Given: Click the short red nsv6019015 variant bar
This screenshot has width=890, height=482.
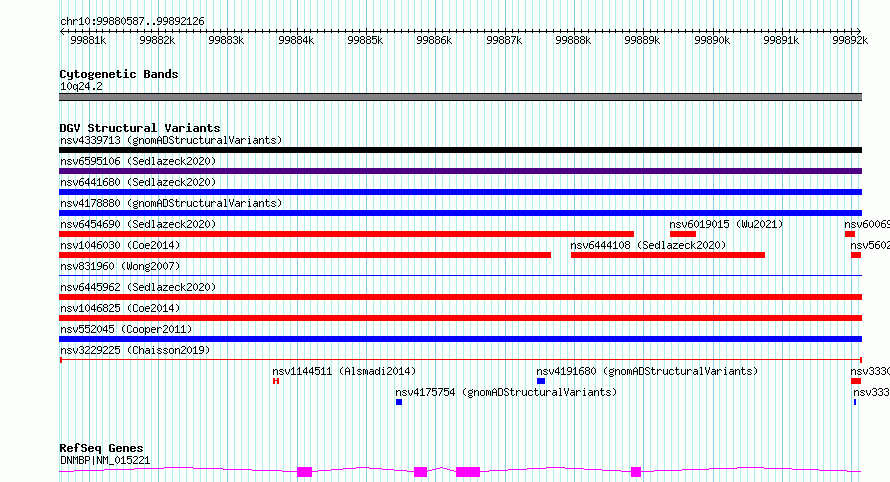Looking at the screenshot, I should (x=683, y=234).
